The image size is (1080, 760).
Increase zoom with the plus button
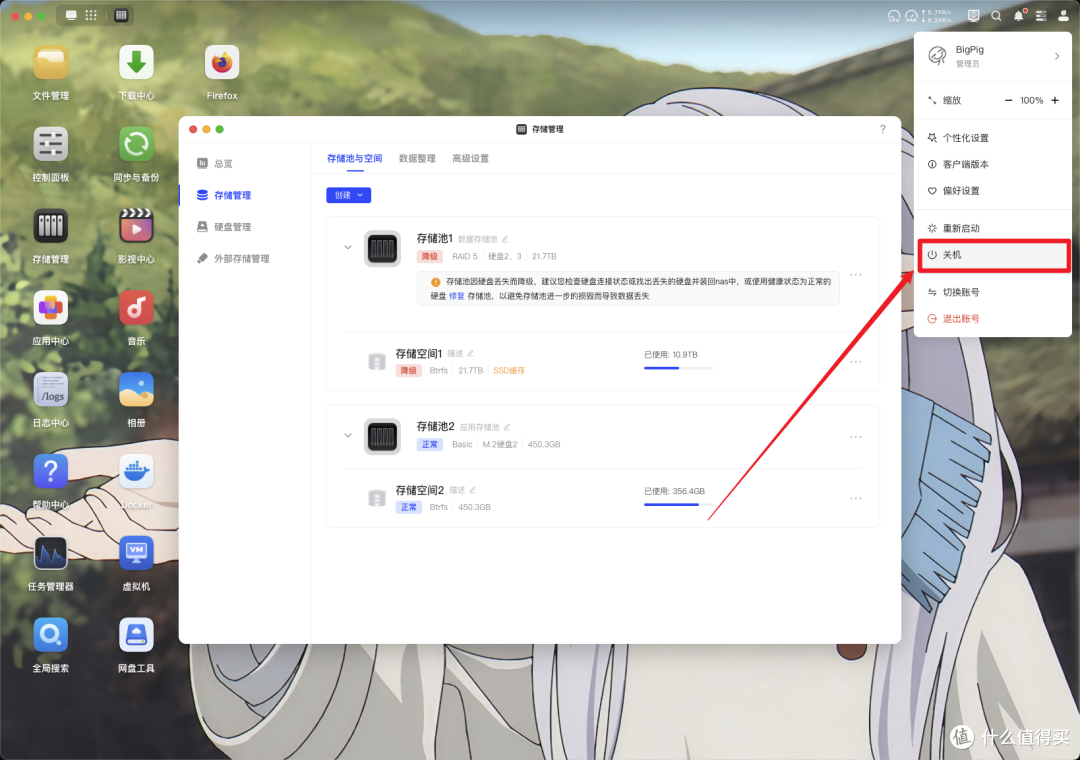1055,101
